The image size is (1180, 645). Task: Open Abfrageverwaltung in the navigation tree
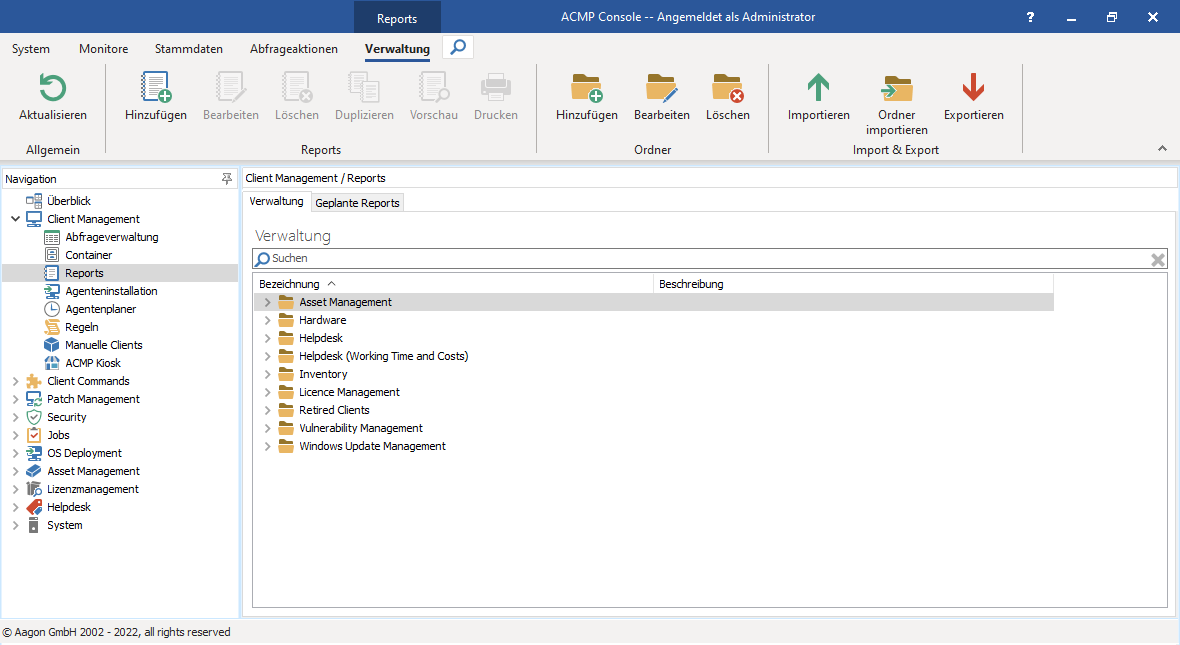(x=112, y=237)
